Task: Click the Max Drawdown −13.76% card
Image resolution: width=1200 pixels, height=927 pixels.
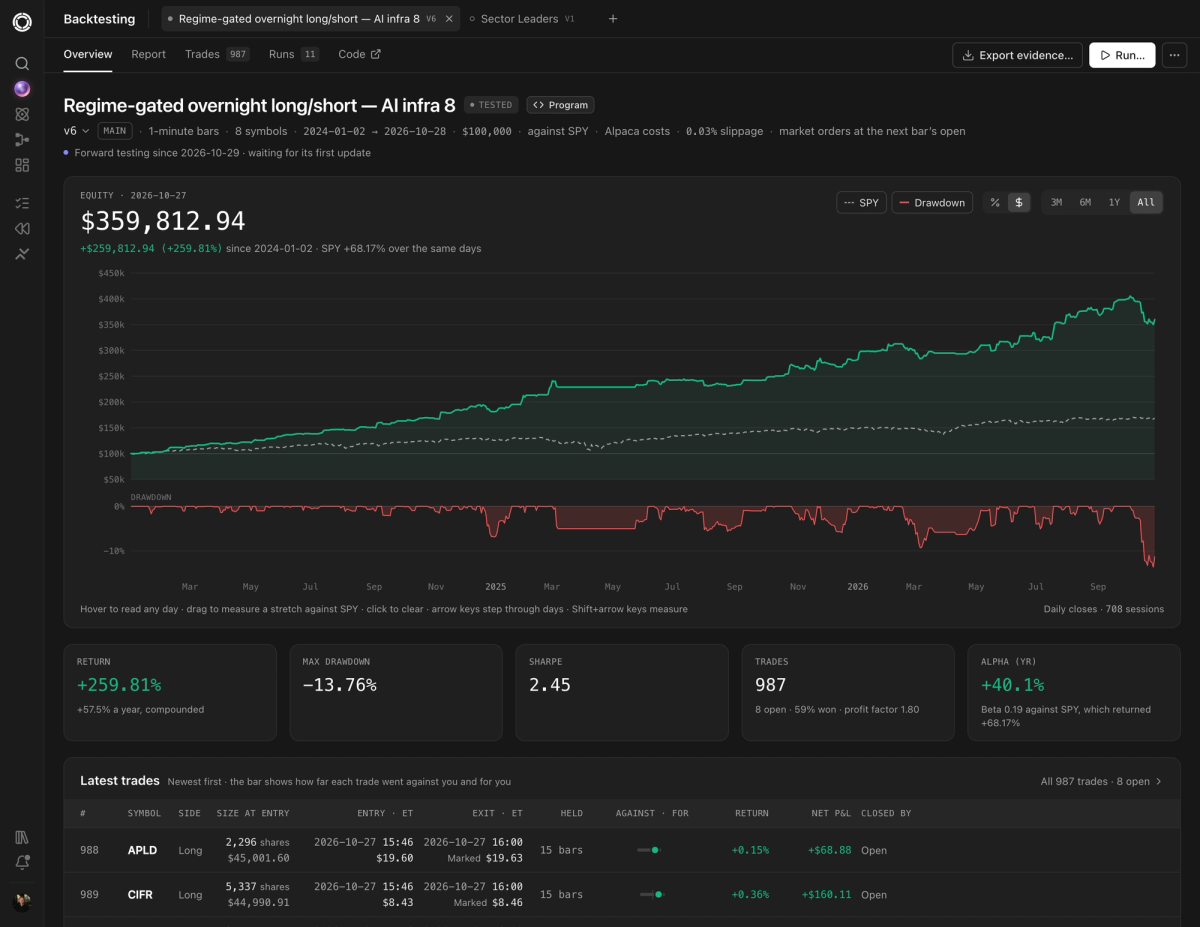Action: coord(396,692)
